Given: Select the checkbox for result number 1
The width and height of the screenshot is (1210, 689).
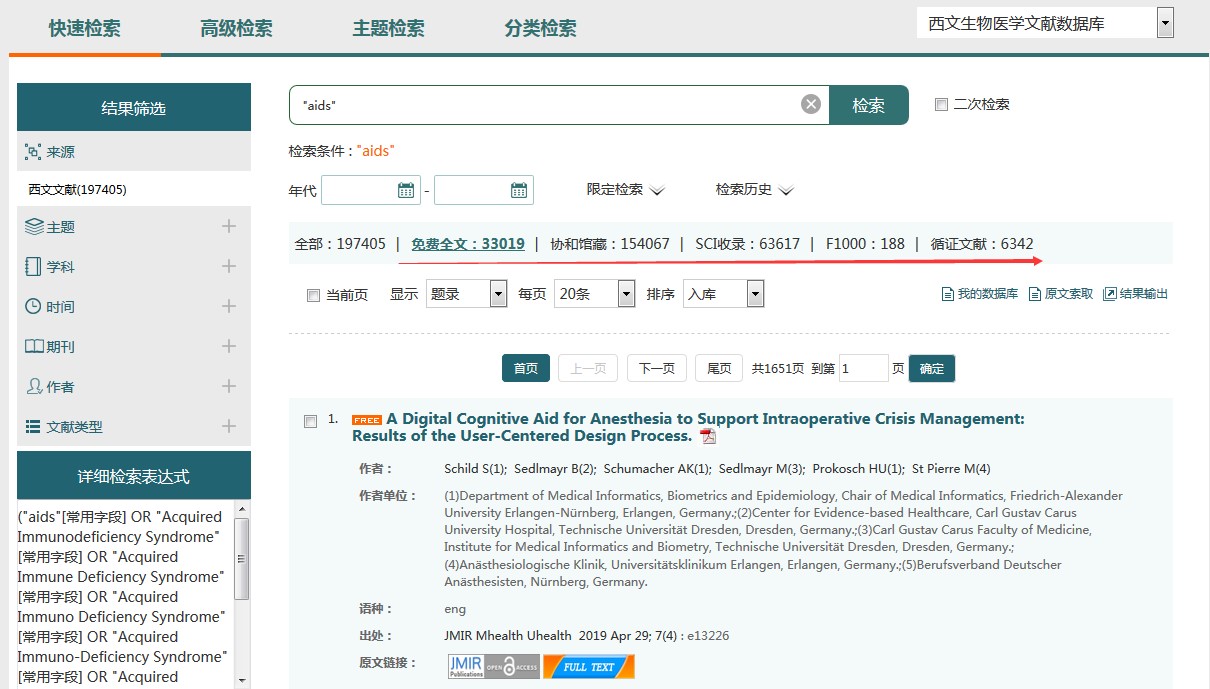Looking at the screenshot, I should coord(310,421).
